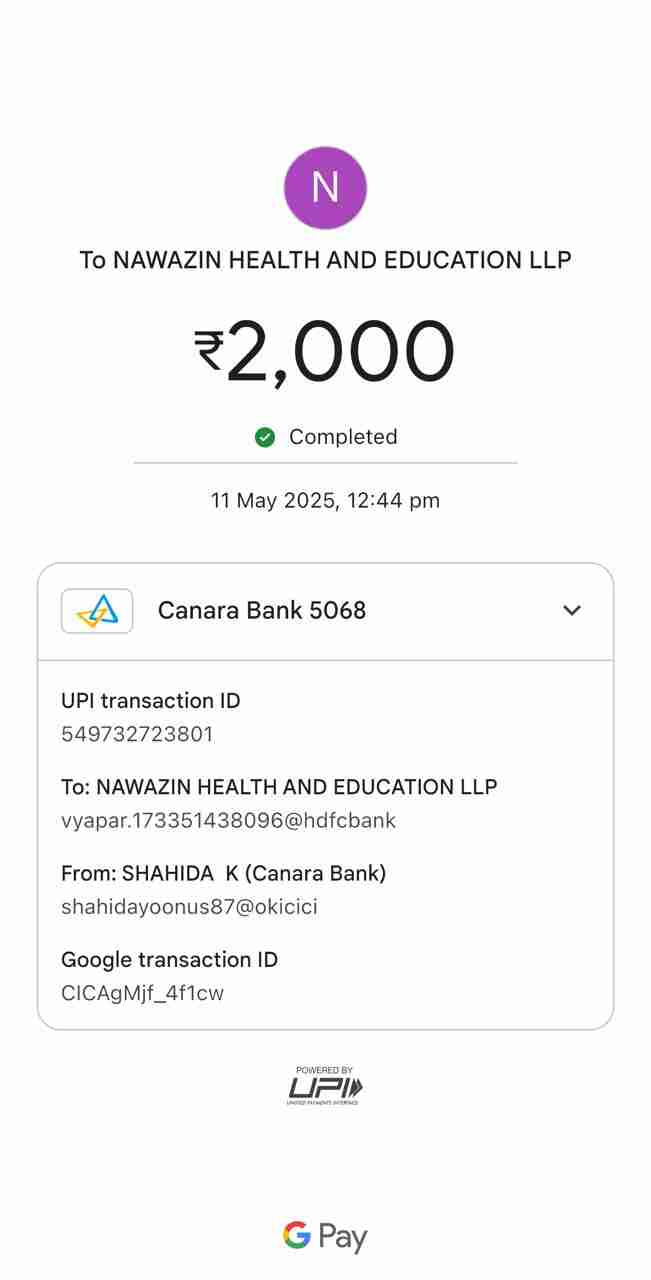Click the From: SHAHIDA K (Canara Bank) line
The width and height of the screenshot is (651, 1280).
click(x=223, y=873)
